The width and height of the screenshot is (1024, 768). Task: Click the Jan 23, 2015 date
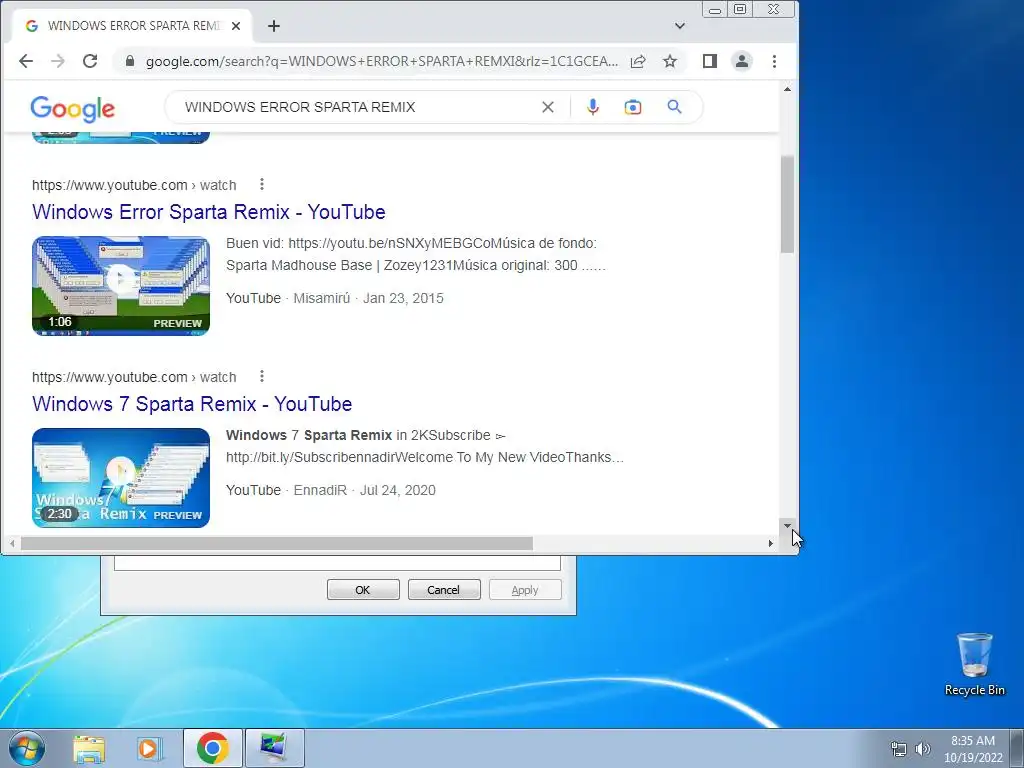[x=403, y=298]
